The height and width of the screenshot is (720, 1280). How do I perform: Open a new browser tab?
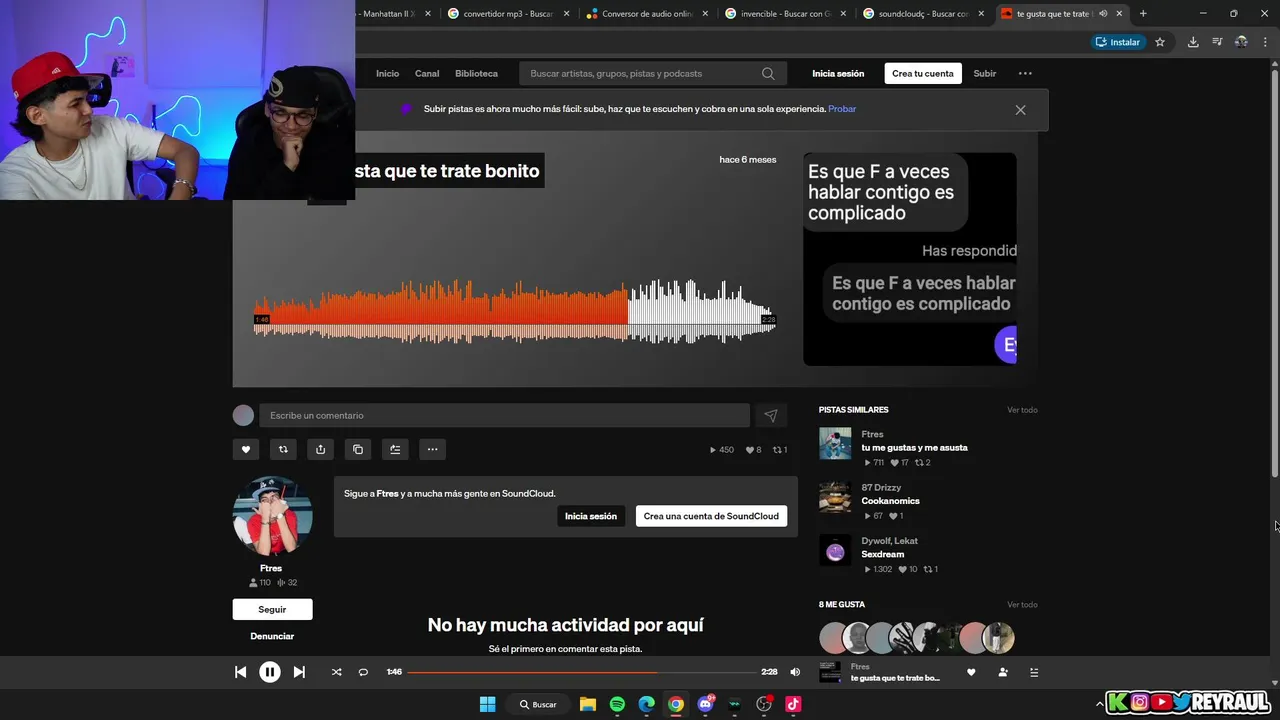[x=1143, y=14]
